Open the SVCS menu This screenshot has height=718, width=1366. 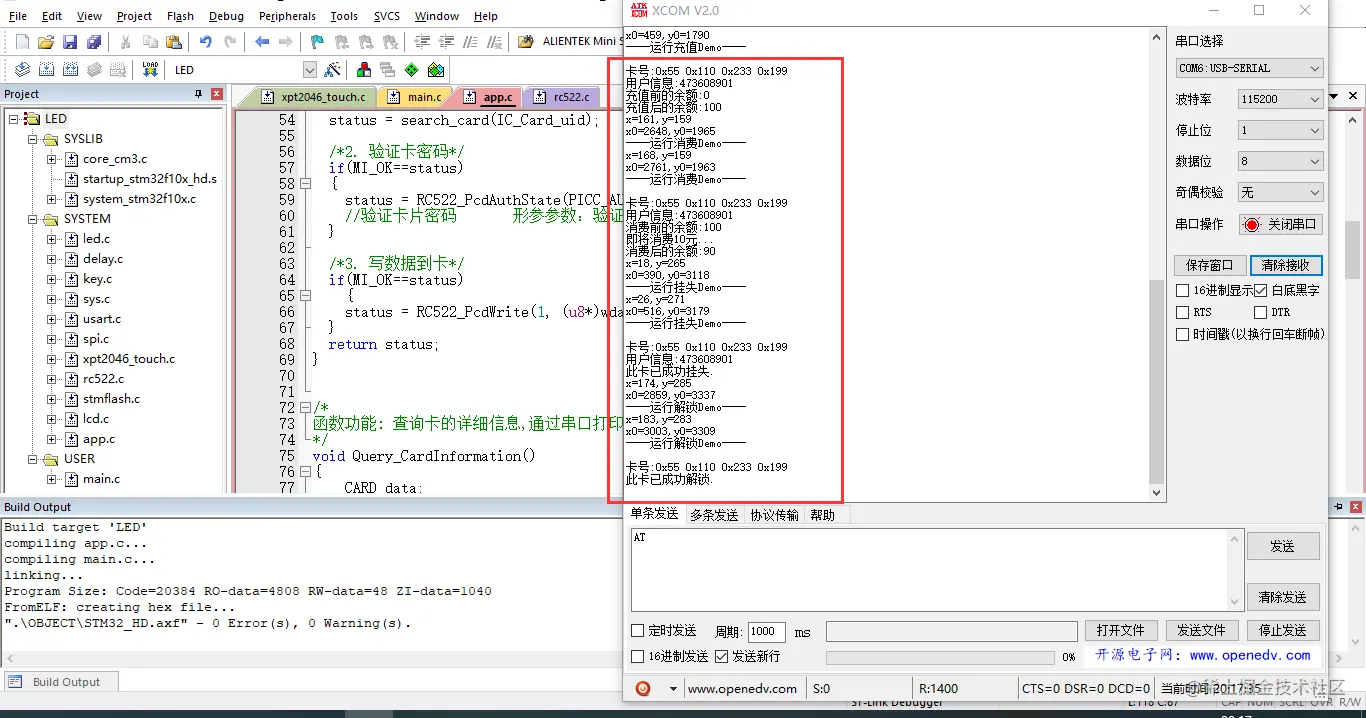click(x=386, y=16)
